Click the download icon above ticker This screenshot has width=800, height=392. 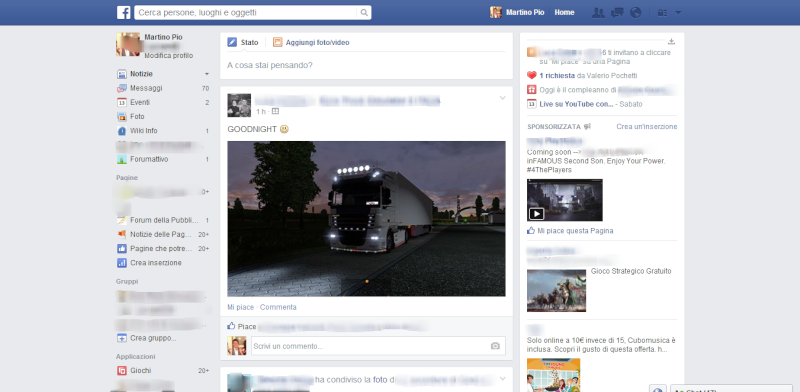click(671, 41)
